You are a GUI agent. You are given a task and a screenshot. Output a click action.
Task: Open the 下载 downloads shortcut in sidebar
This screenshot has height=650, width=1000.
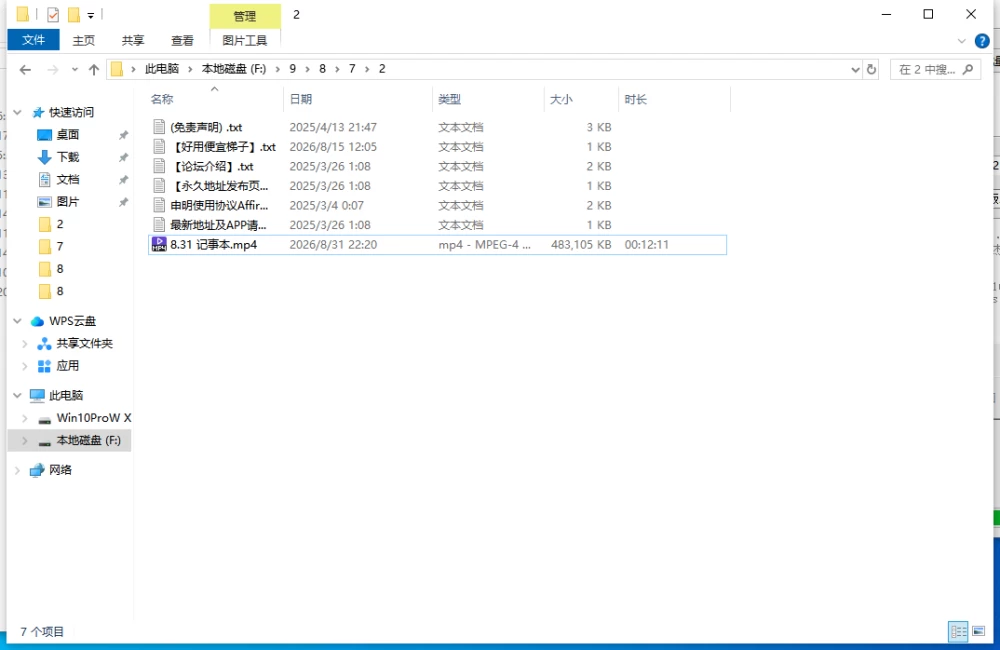[x=67, y=157]
